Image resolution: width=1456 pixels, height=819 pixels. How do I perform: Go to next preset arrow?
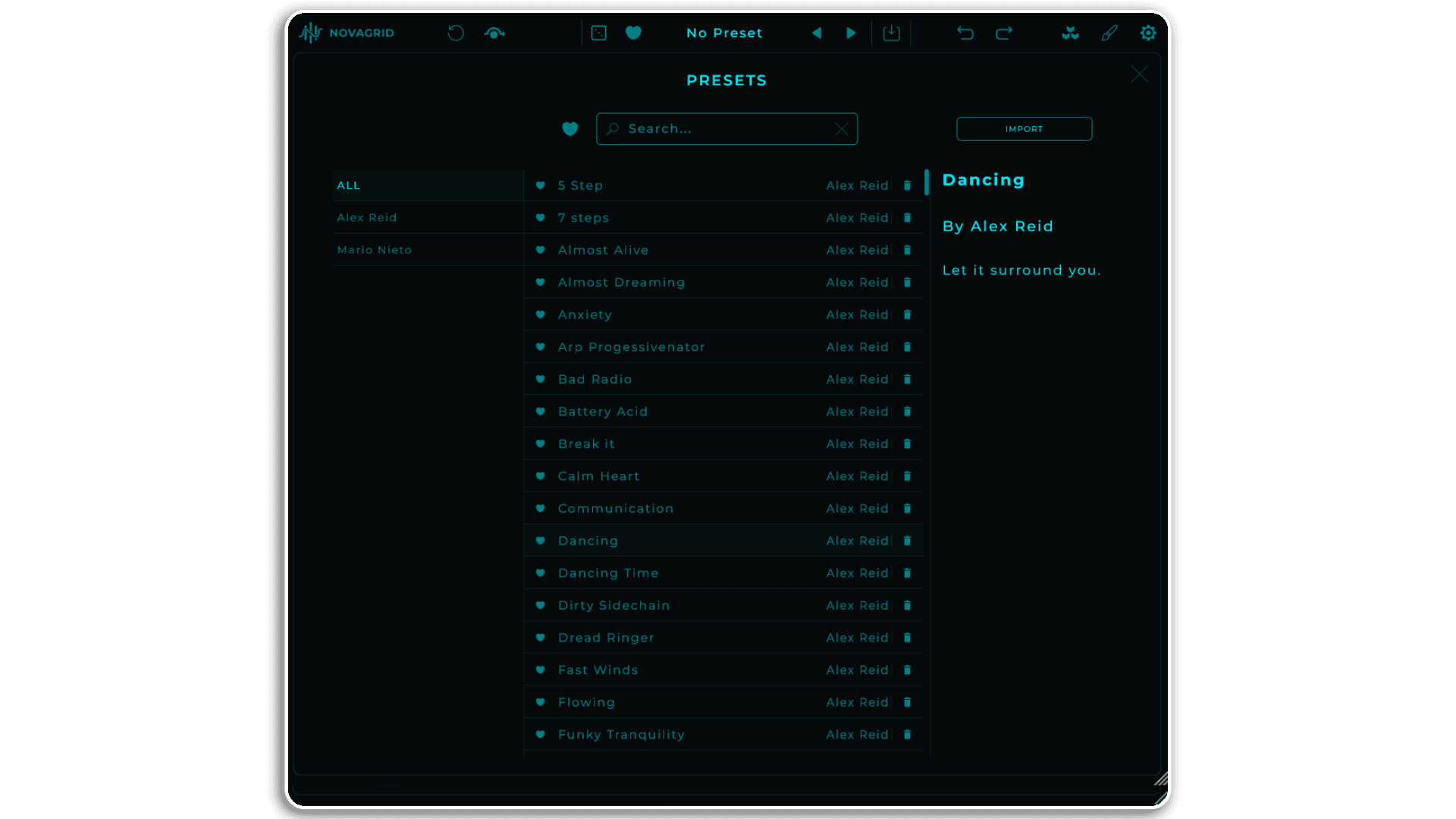[851, 33]
